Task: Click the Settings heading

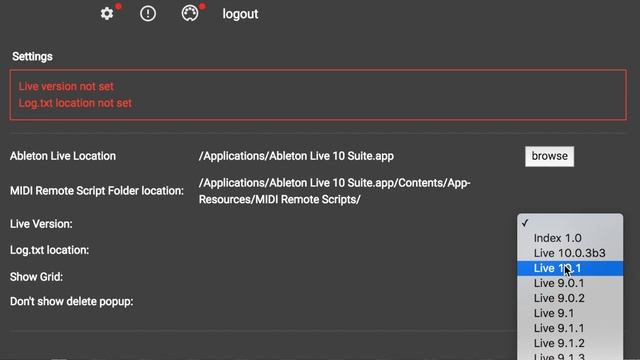Action: click(32, 56)
